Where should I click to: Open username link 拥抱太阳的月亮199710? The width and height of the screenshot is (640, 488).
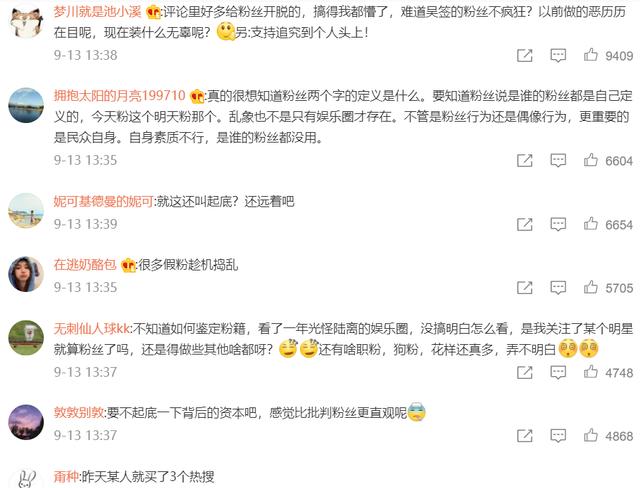[120, 96]
